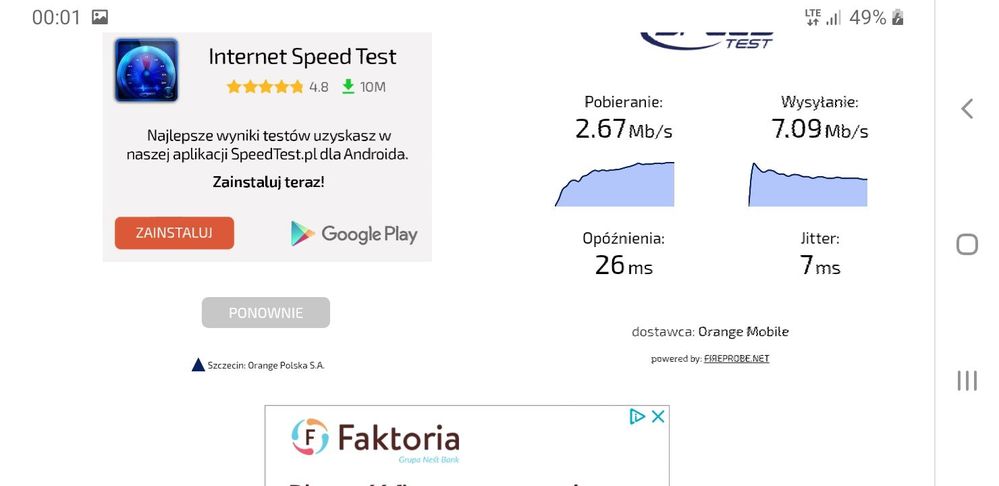999x486 pixels.
Task: Tap the Zainstaluj teraz! text
Action: [268, 182]
